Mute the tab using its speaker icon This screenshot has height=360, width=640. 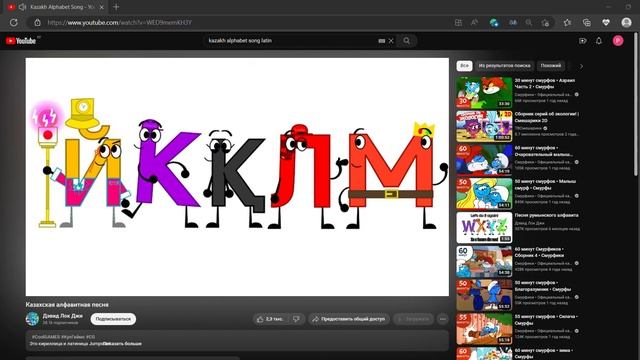22,7
